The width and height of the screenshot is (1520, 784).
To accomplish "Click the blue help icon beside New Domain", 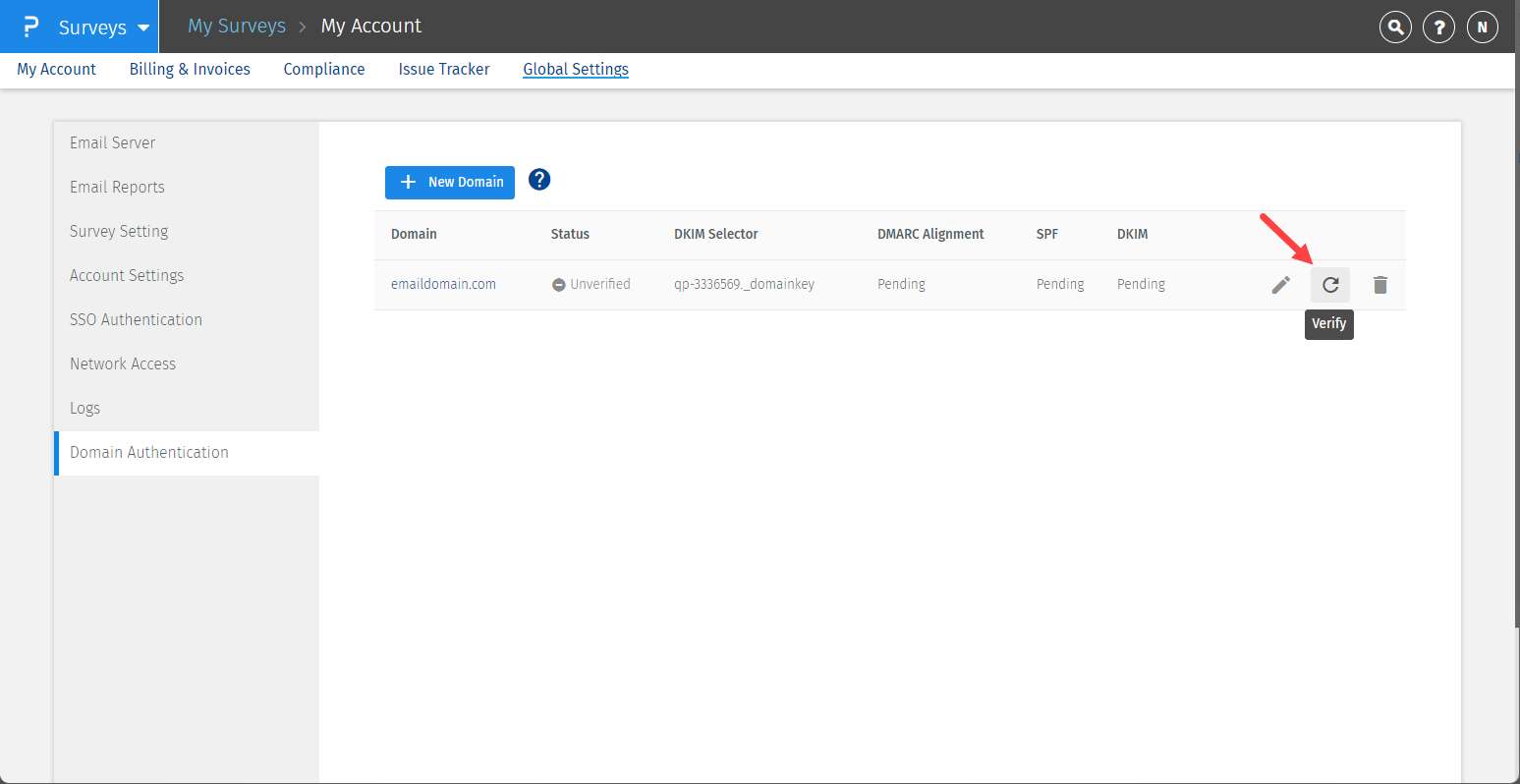I will click(x=539, y=180).
